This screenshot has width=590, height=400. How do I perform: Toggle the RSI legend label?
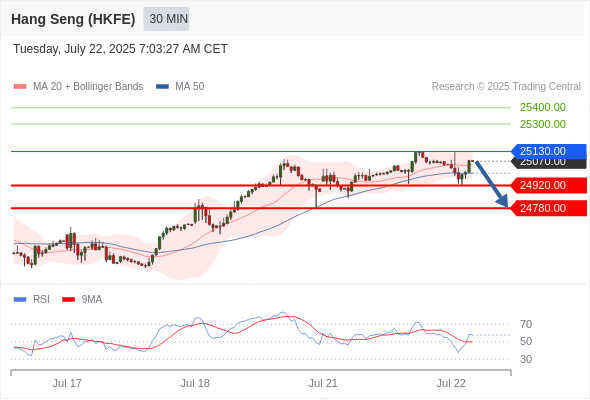pos(41,300)
